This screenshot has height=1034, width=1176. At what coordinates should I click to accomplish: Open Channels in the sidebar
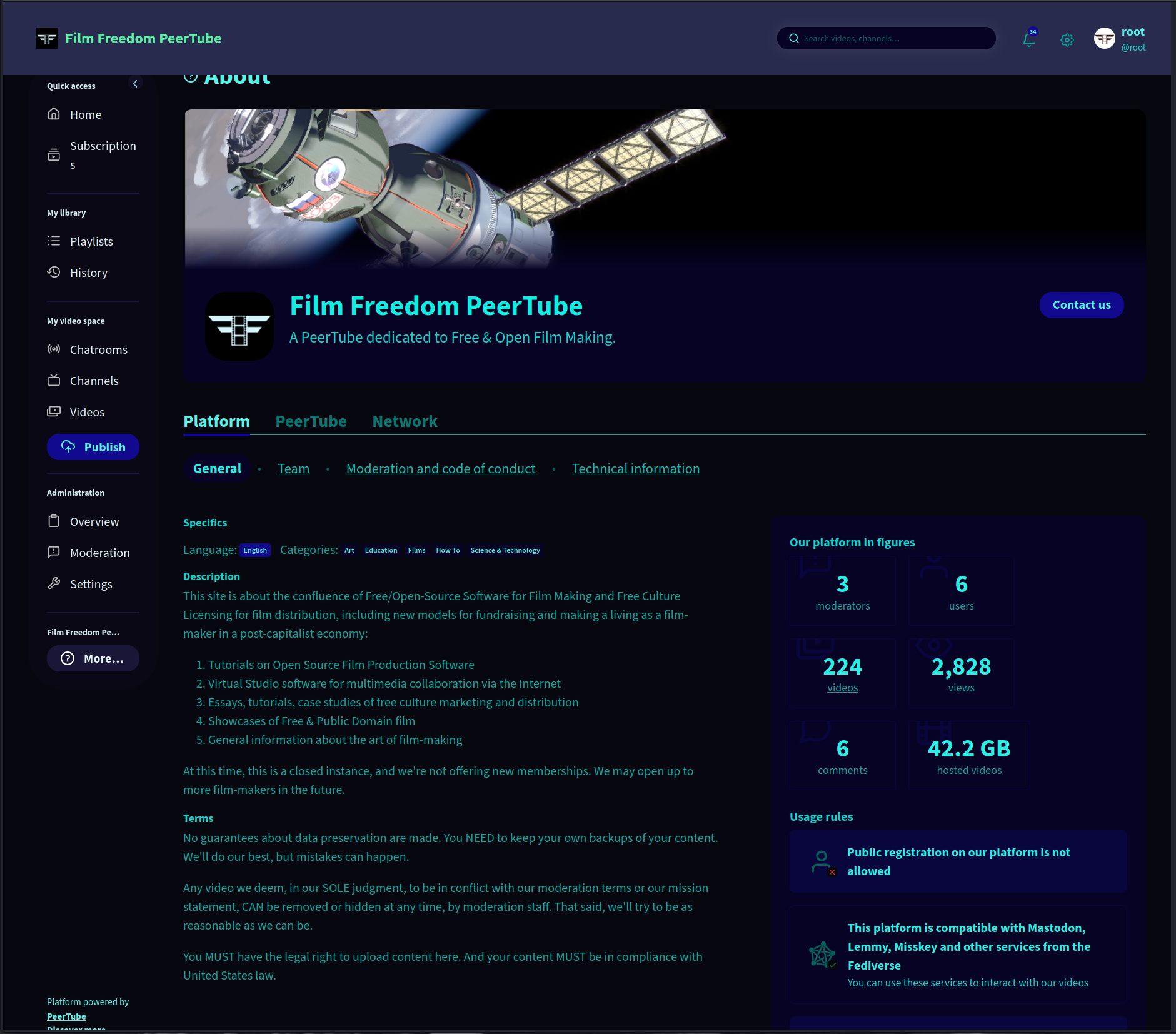[x=94, y=381]
